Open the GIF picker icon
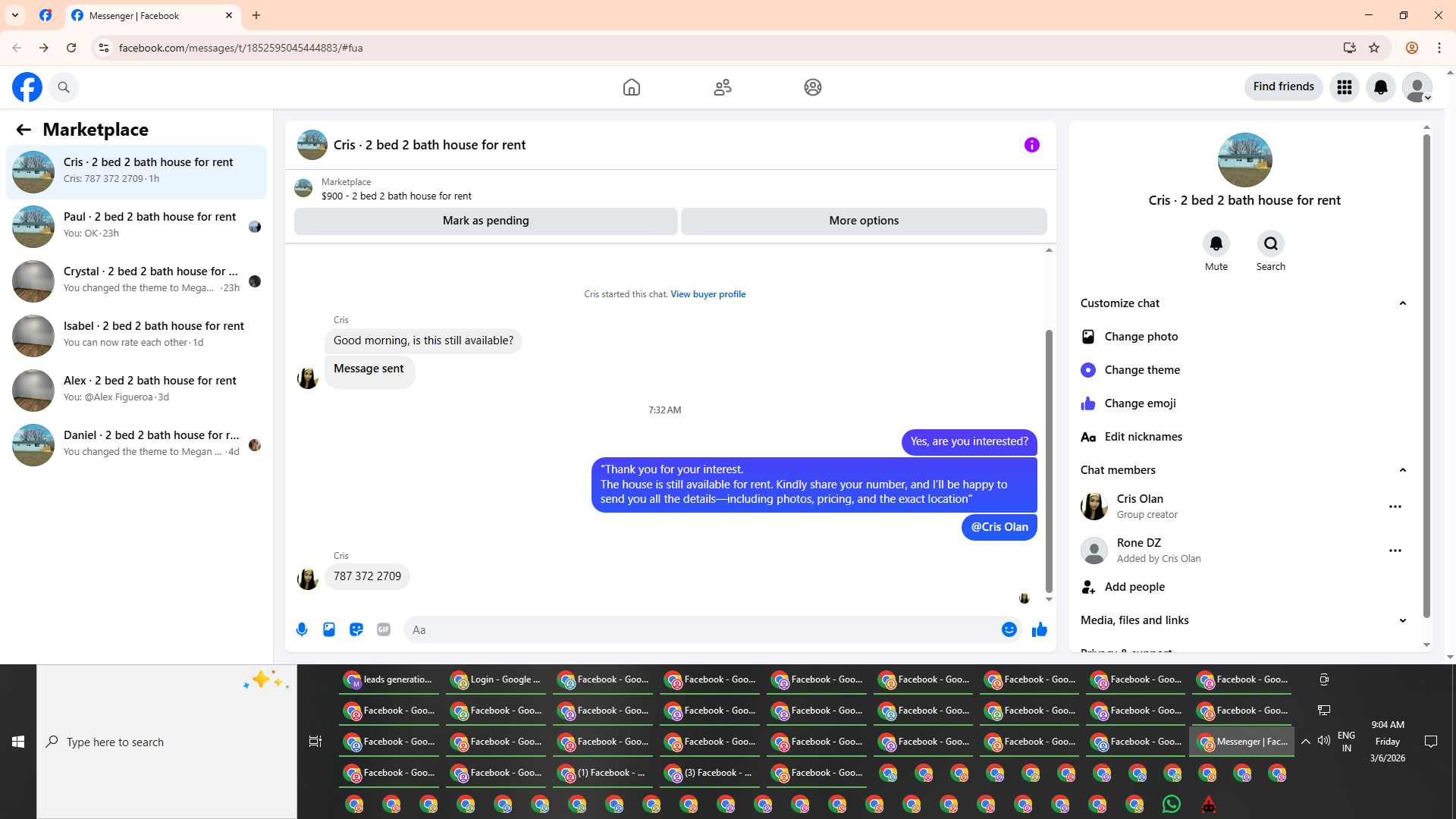The image size is (1456, 819). pos(384,629)
